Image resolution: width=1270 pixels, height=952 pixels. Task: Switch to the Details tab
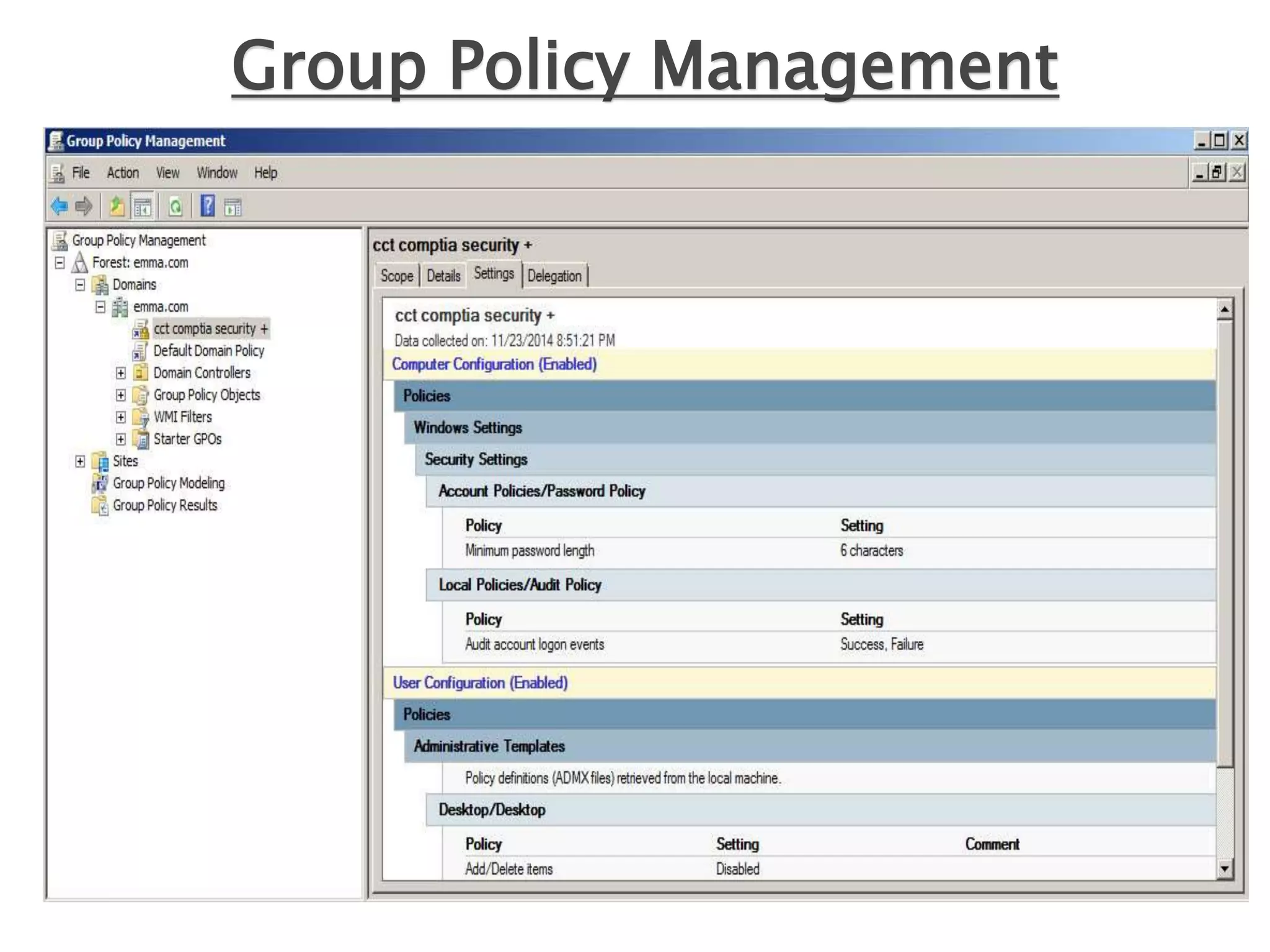443,276
